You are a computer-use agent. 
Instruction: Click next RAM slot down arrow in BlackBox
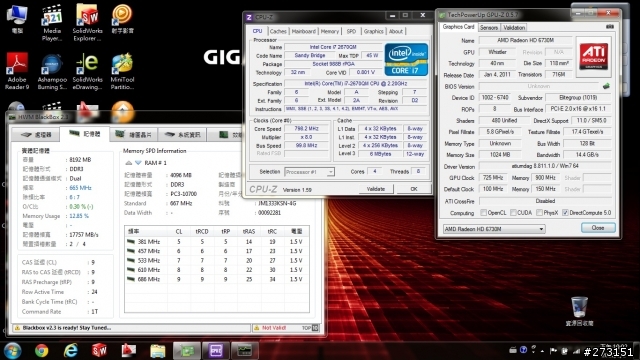point(138,162)
